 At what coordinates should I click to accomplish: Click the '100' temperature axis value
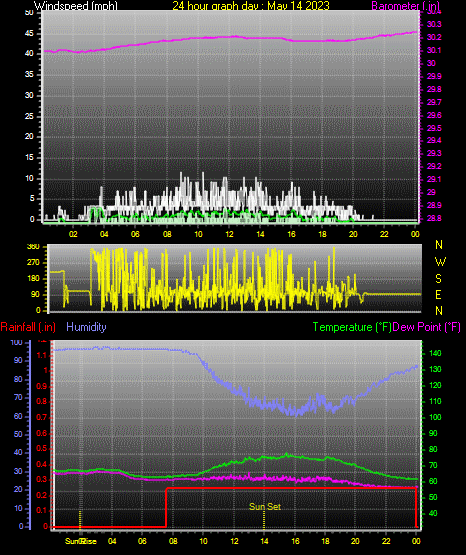click(x=435, y=417)
